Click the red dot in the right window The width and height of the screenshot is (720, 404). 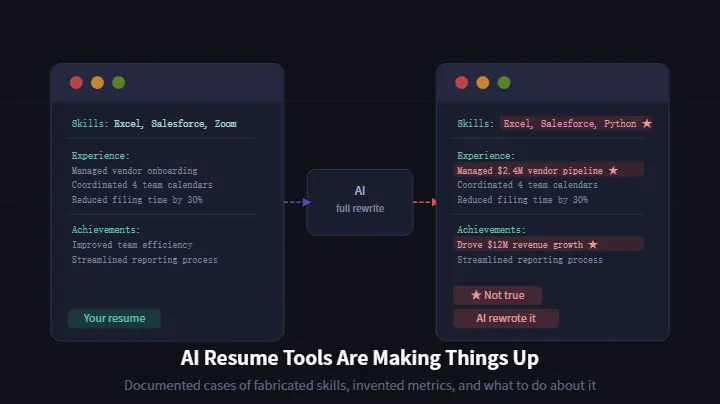pyautogui.click(x=461, y=83)
